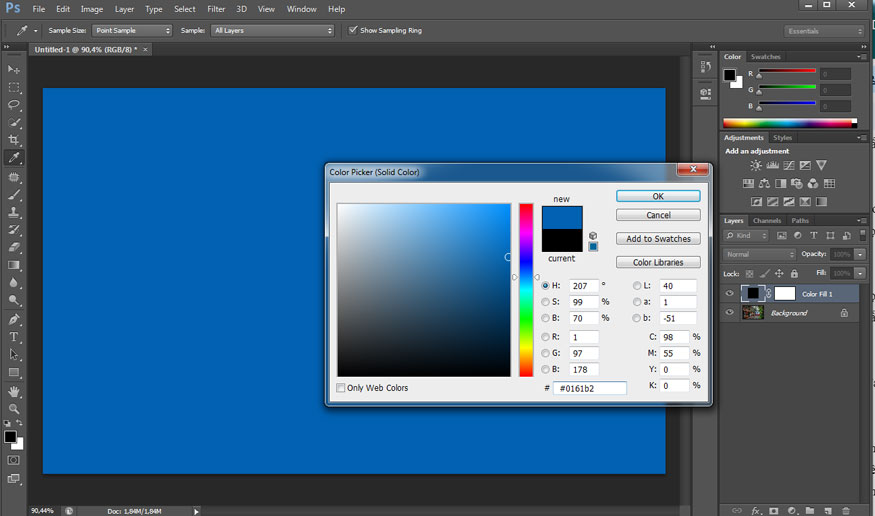Select the Hand tool
The height and width of the screenshot is (516, 875).
tap(14, 391)
